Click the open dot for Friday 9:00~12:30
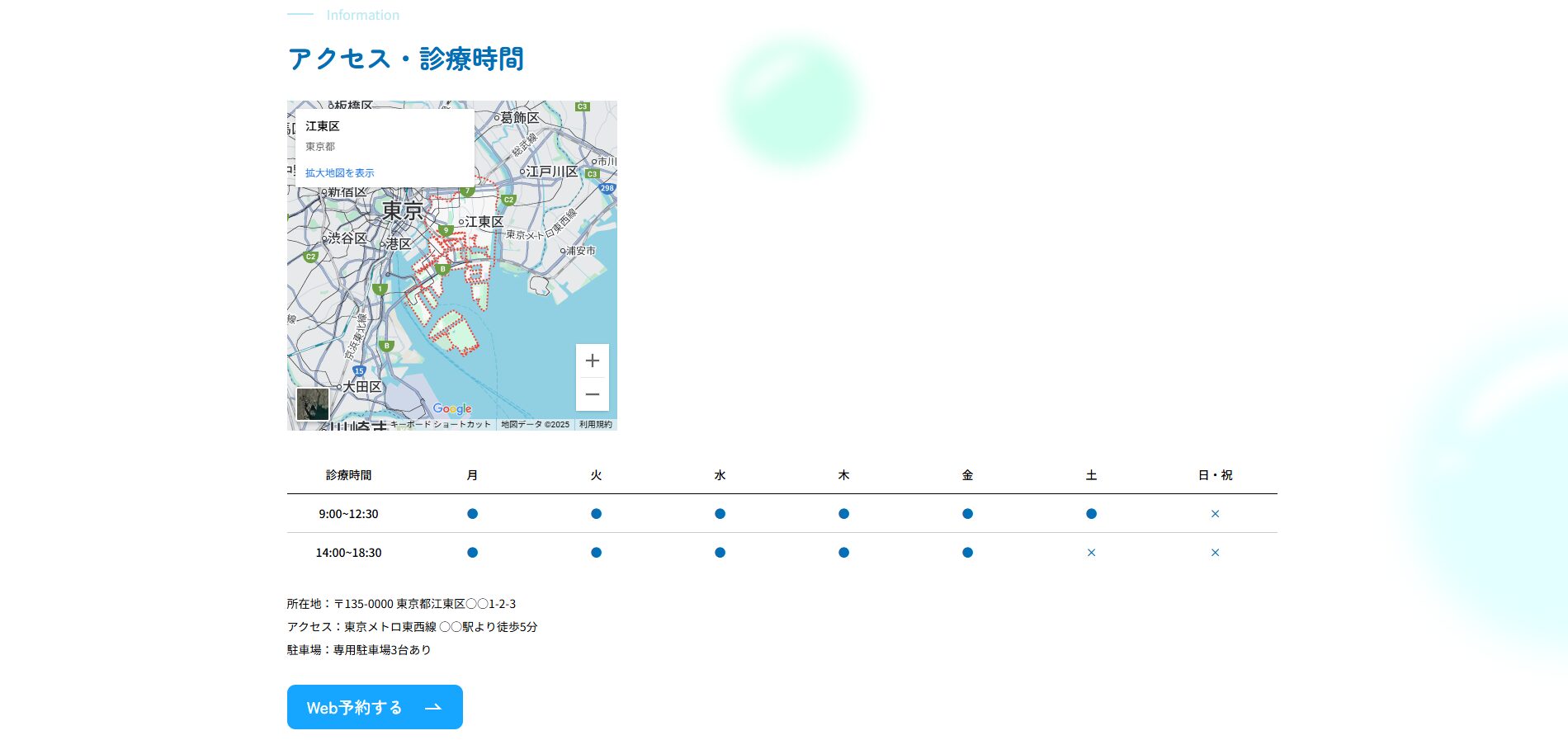This screenshot has width=1568, height=740. (967, 514)
